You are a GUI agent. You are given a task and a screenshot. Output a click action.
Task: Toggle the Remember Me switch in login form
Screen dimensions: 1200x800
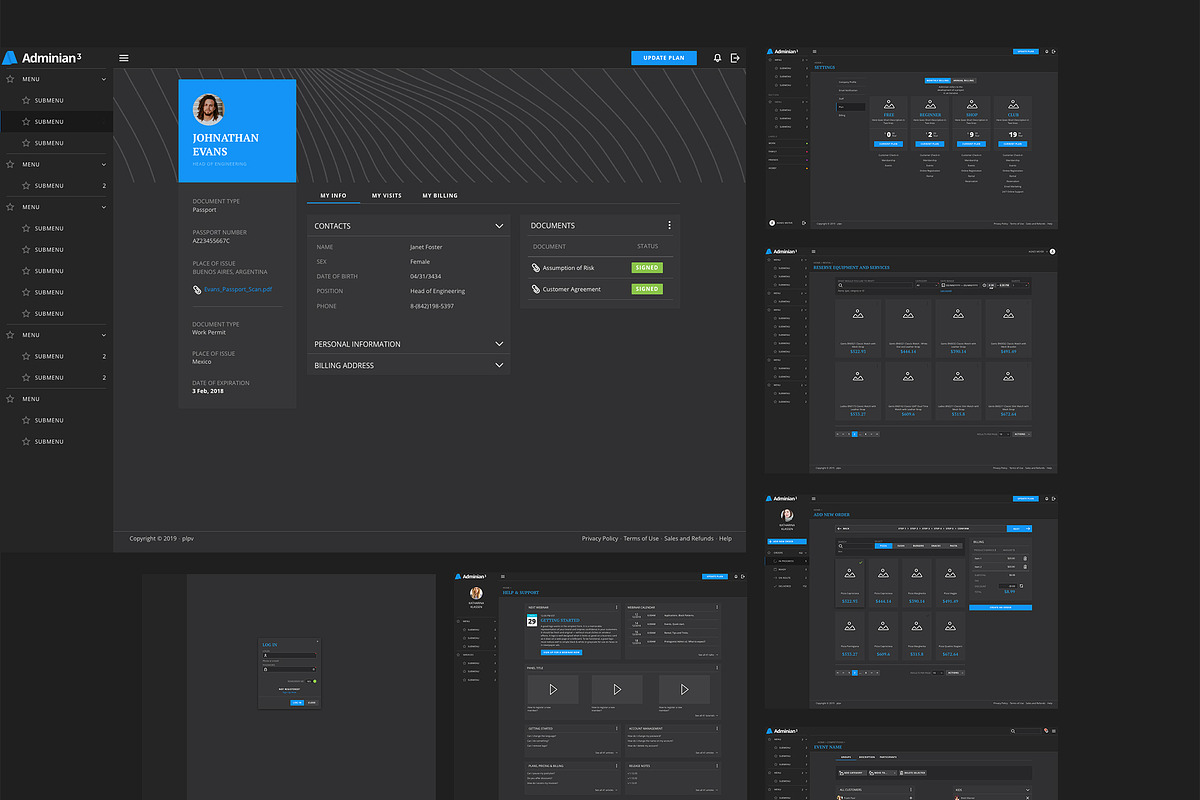click(x=313, y=681)
